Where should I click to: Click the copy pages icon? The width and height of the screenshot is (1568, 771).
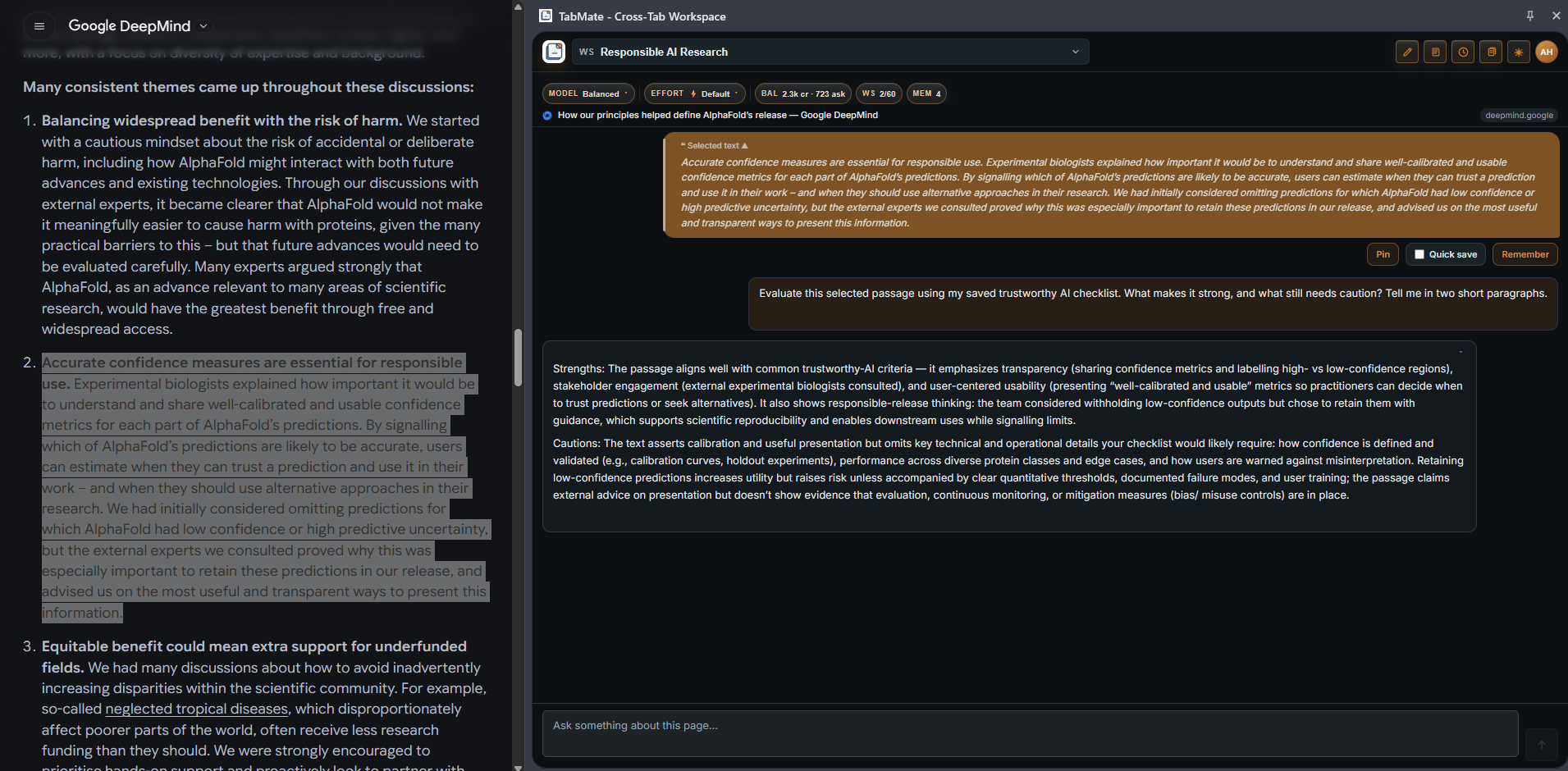1491,52
